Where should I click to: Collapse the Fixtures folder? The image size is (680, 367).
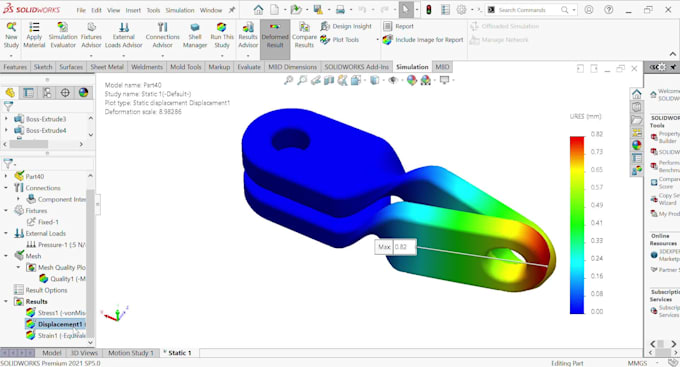tap(6, 210)
